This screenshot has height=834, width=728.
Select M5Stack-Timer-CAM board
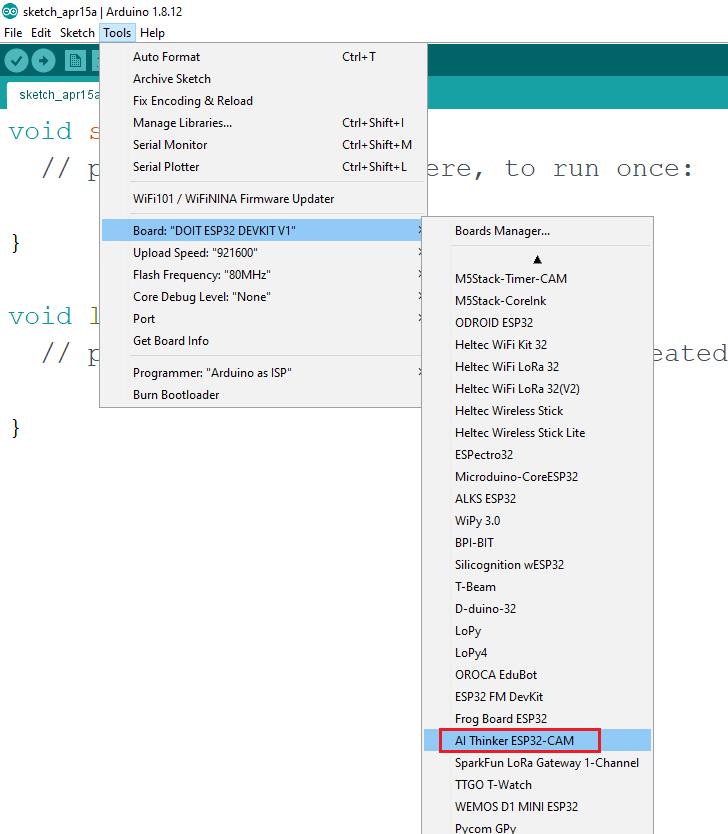coord(538,279)
